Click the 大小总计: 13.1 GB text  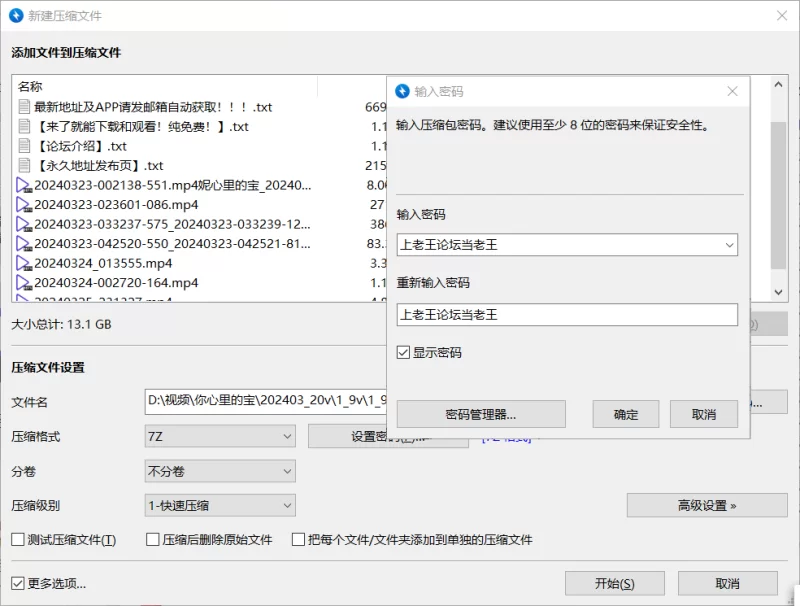(x=61, y=324)
